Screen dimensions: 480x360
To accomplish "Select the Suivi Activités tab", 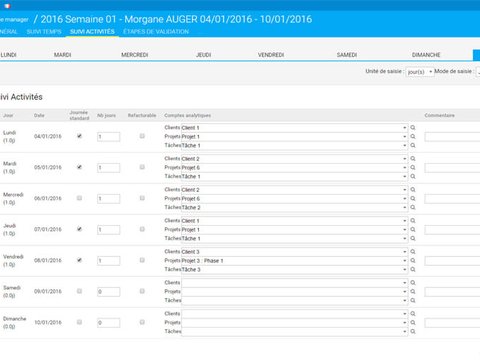I will click(92, 32).
